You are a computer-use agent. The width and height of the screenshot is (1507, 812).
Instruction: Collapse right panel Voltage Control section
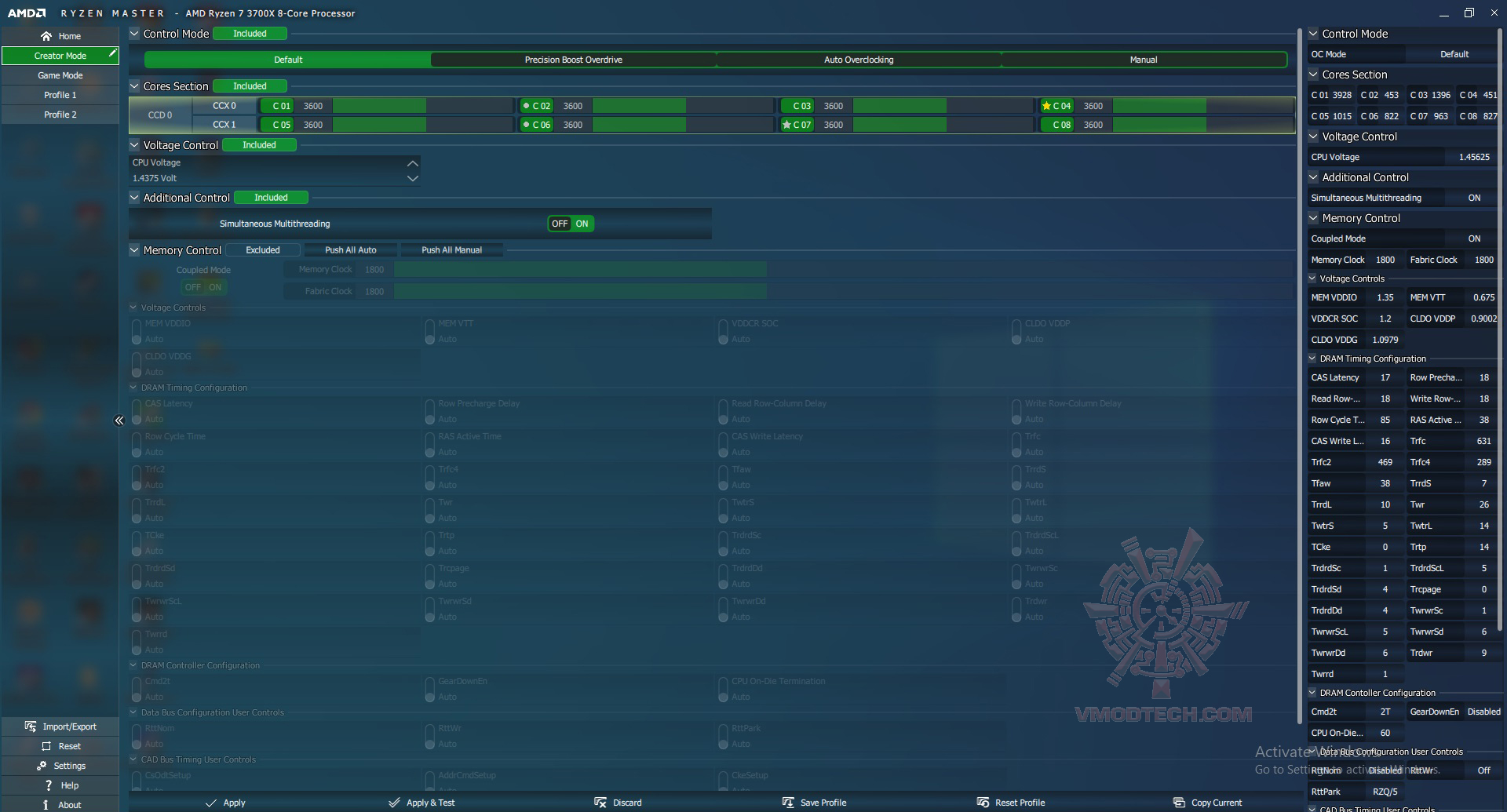tap(1313, 137)
